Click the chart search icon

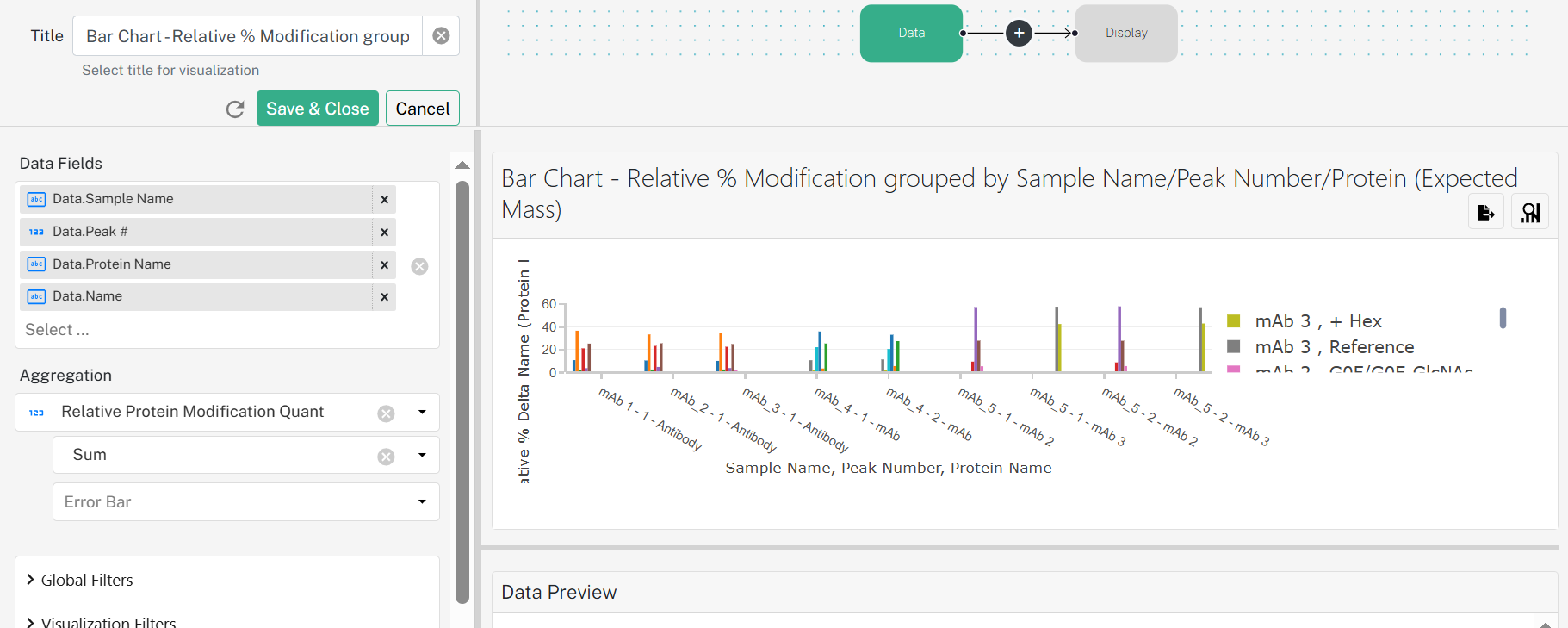[x=1530, y=213]
